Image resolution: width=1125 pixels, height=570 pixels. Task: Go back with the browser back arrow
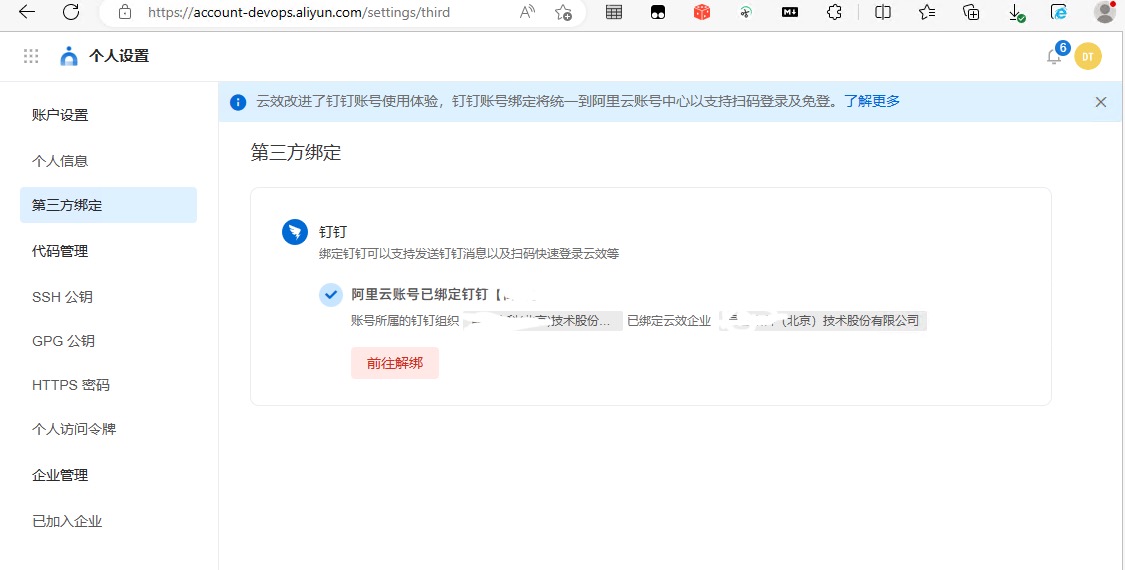pyautogui.click(x=27, y=11)
